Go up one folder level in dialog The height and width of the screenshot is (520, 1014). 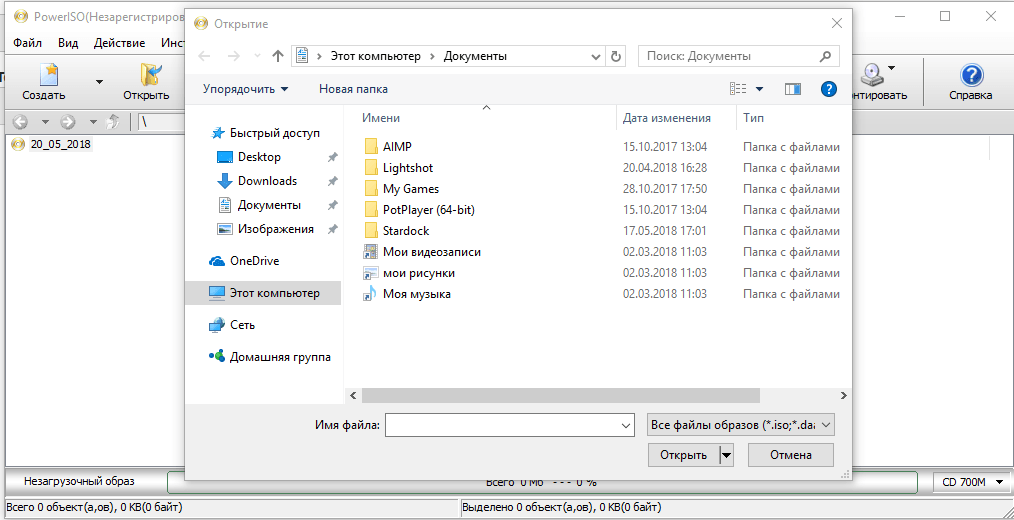tap(278, 56)
